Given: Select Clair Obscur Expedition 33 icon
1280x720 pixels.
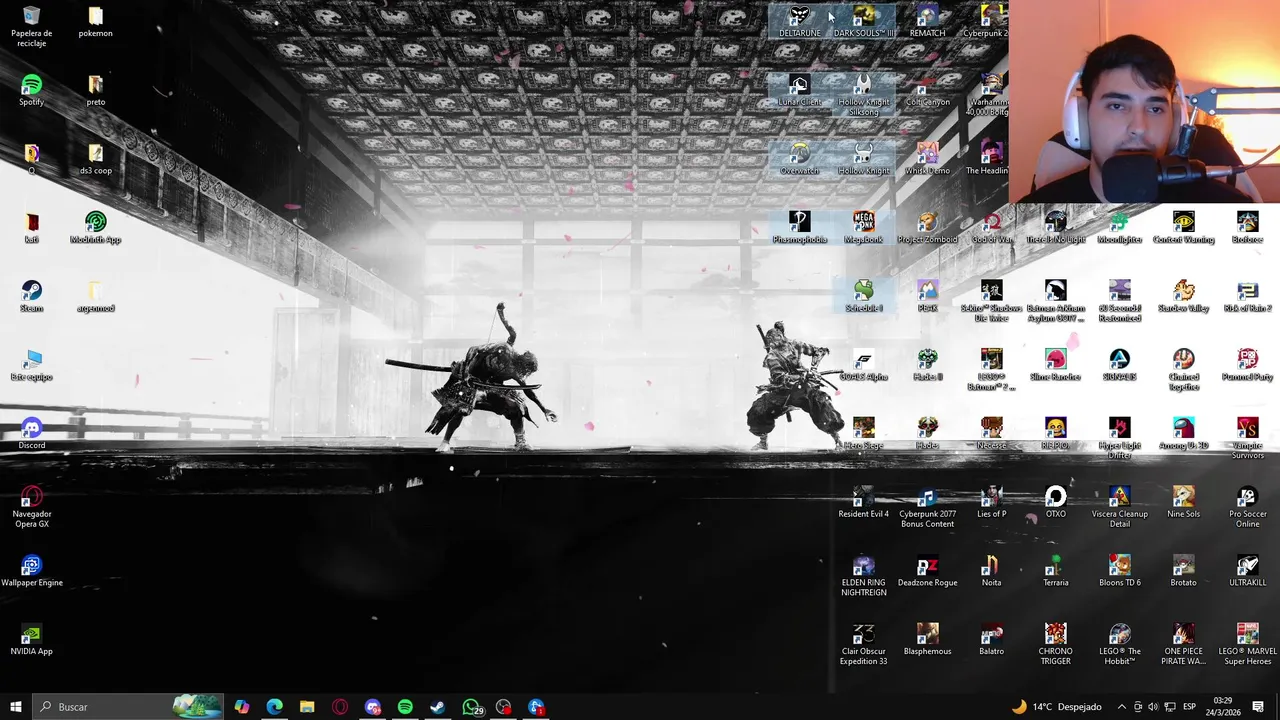Looking at the screenshot, I should 863,645.
